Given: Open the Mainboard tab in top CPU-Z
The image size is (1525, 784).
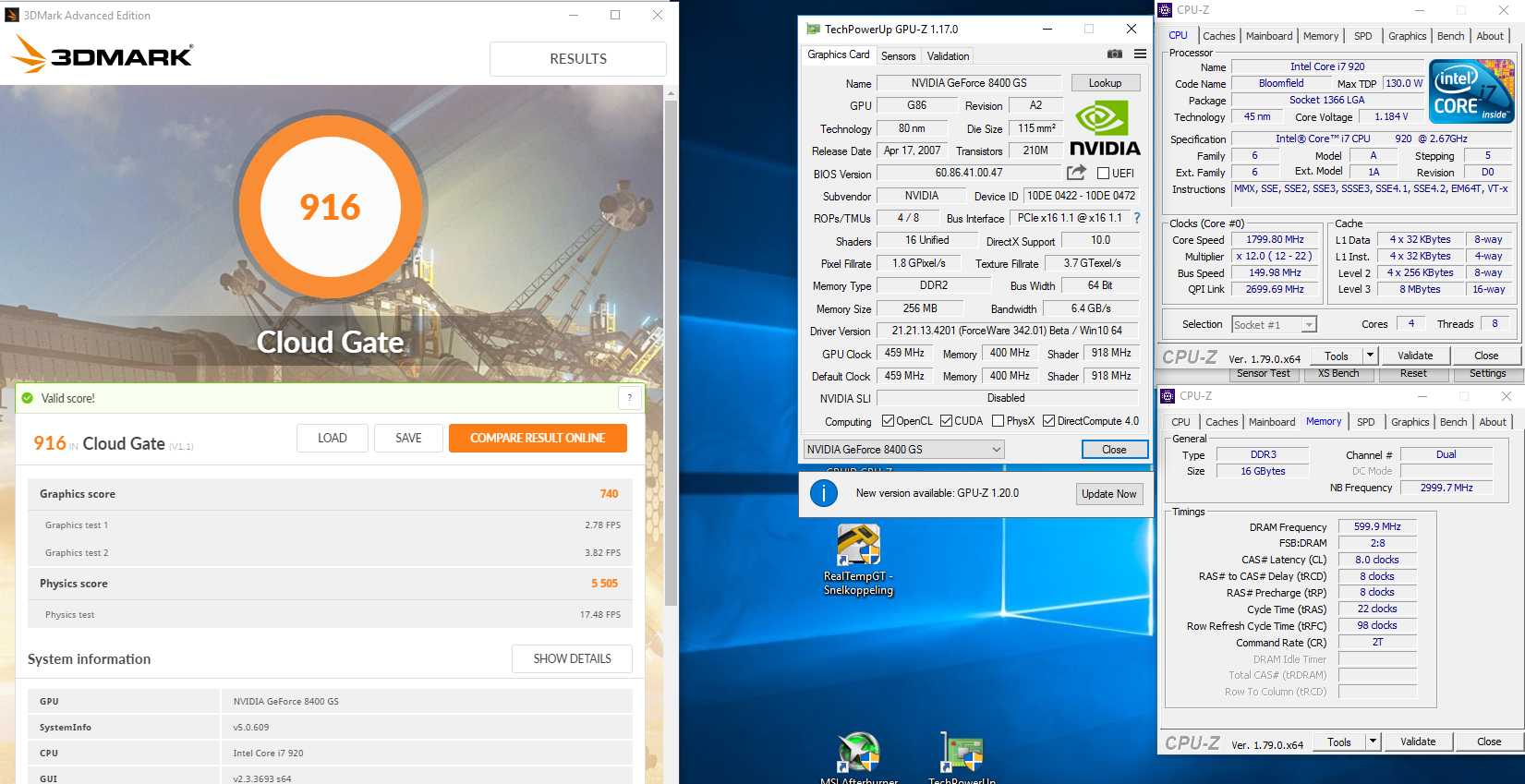Looking at the screenshot, I should click(1269, 36).
